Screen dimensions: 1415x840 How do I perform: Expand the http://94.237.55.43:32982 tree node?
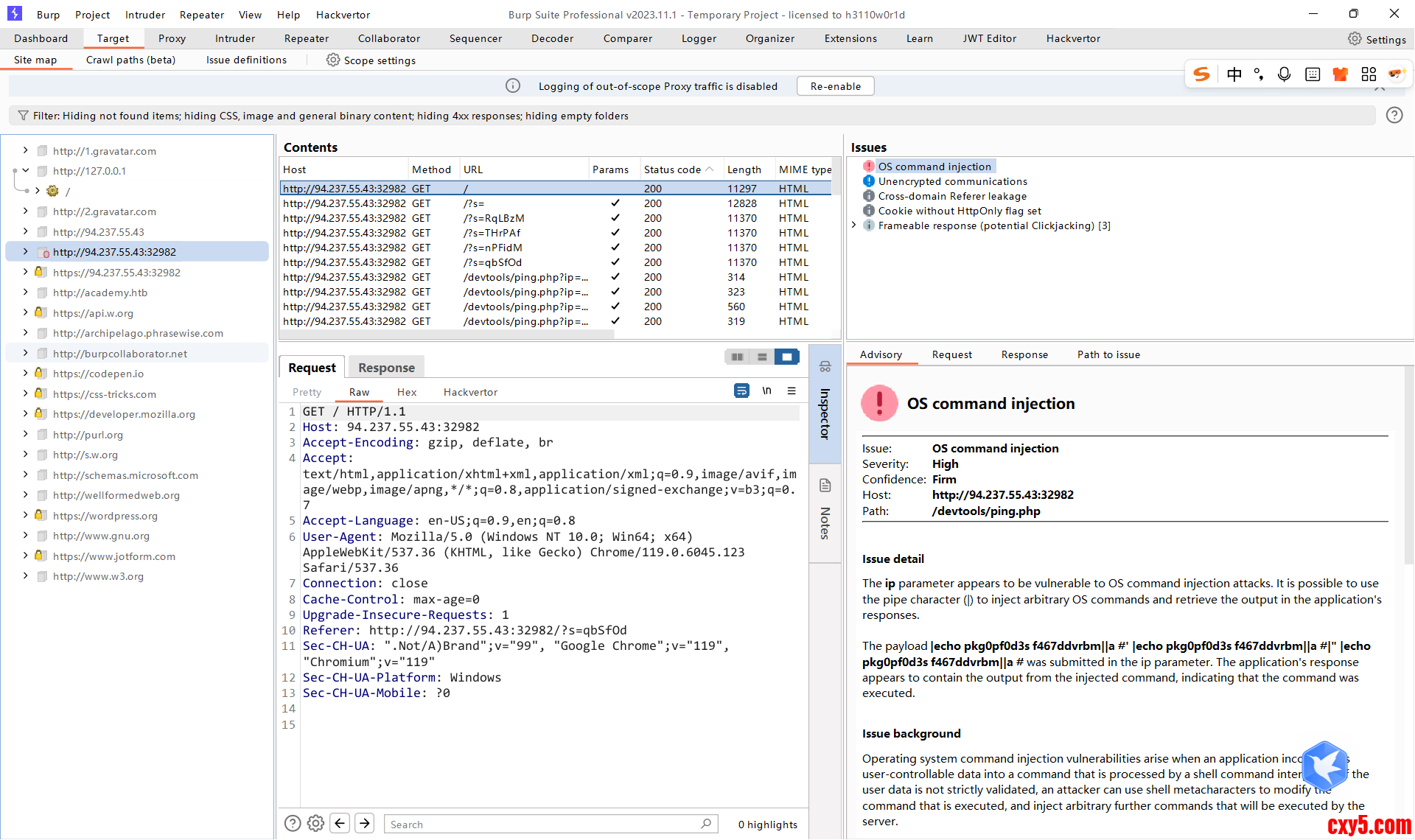click(25, 252)
